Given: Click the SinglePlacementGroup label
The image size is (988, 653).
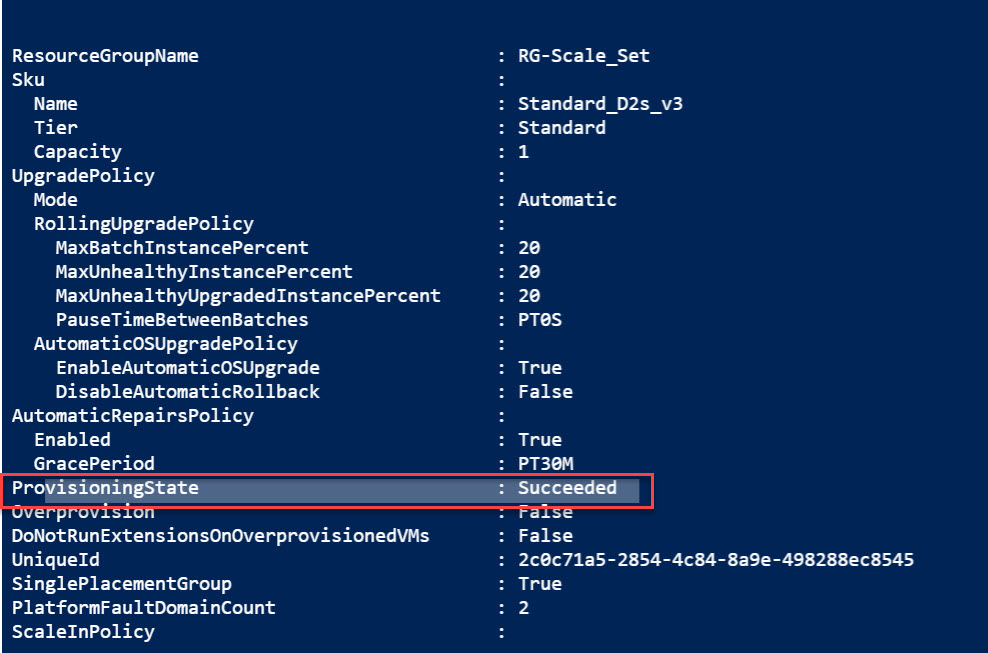Looking at the screenshot, I should coord(121,584).
